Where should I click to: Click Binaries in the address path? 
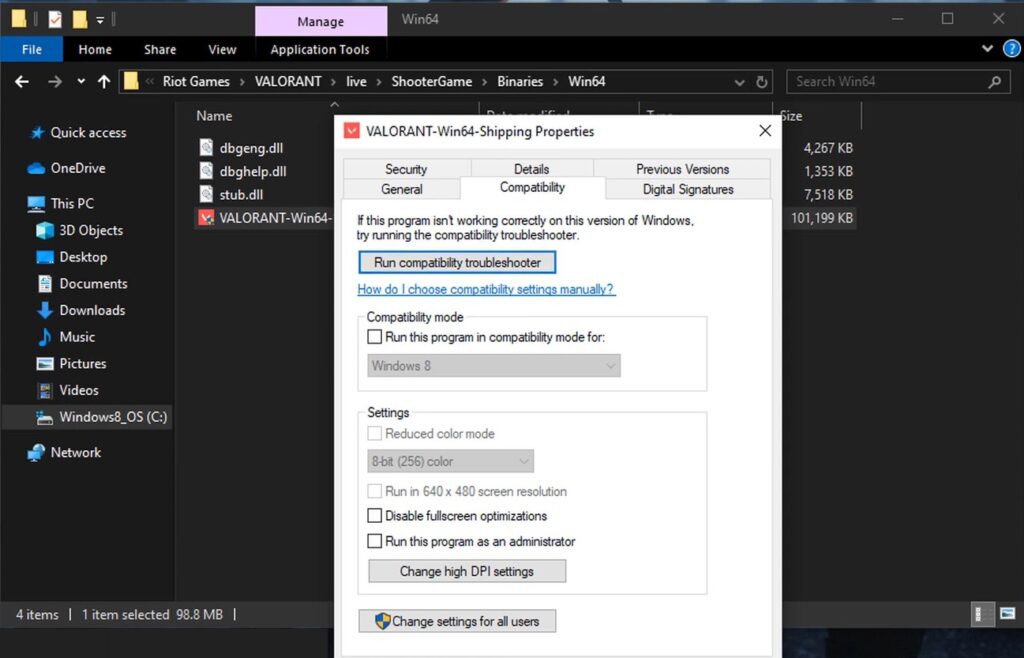(520, 82)
